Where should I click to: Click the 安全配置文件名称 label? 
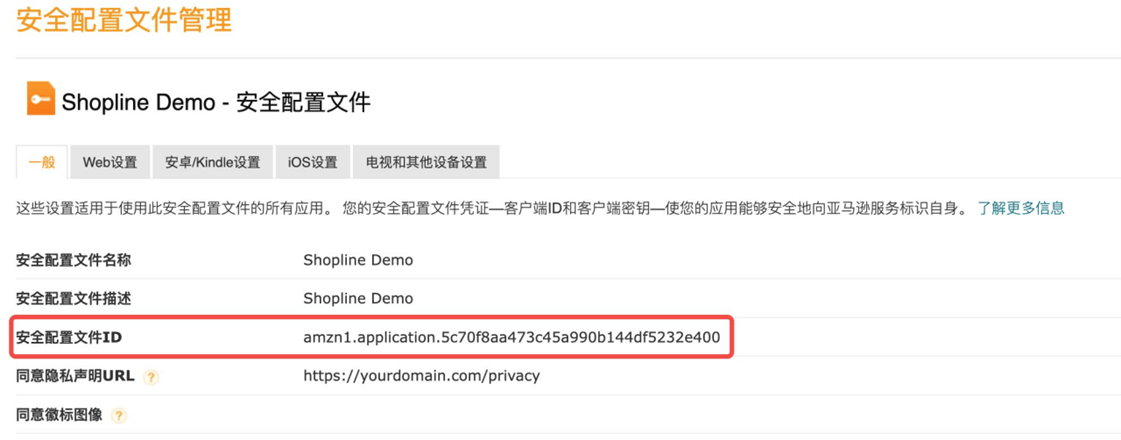73,260
